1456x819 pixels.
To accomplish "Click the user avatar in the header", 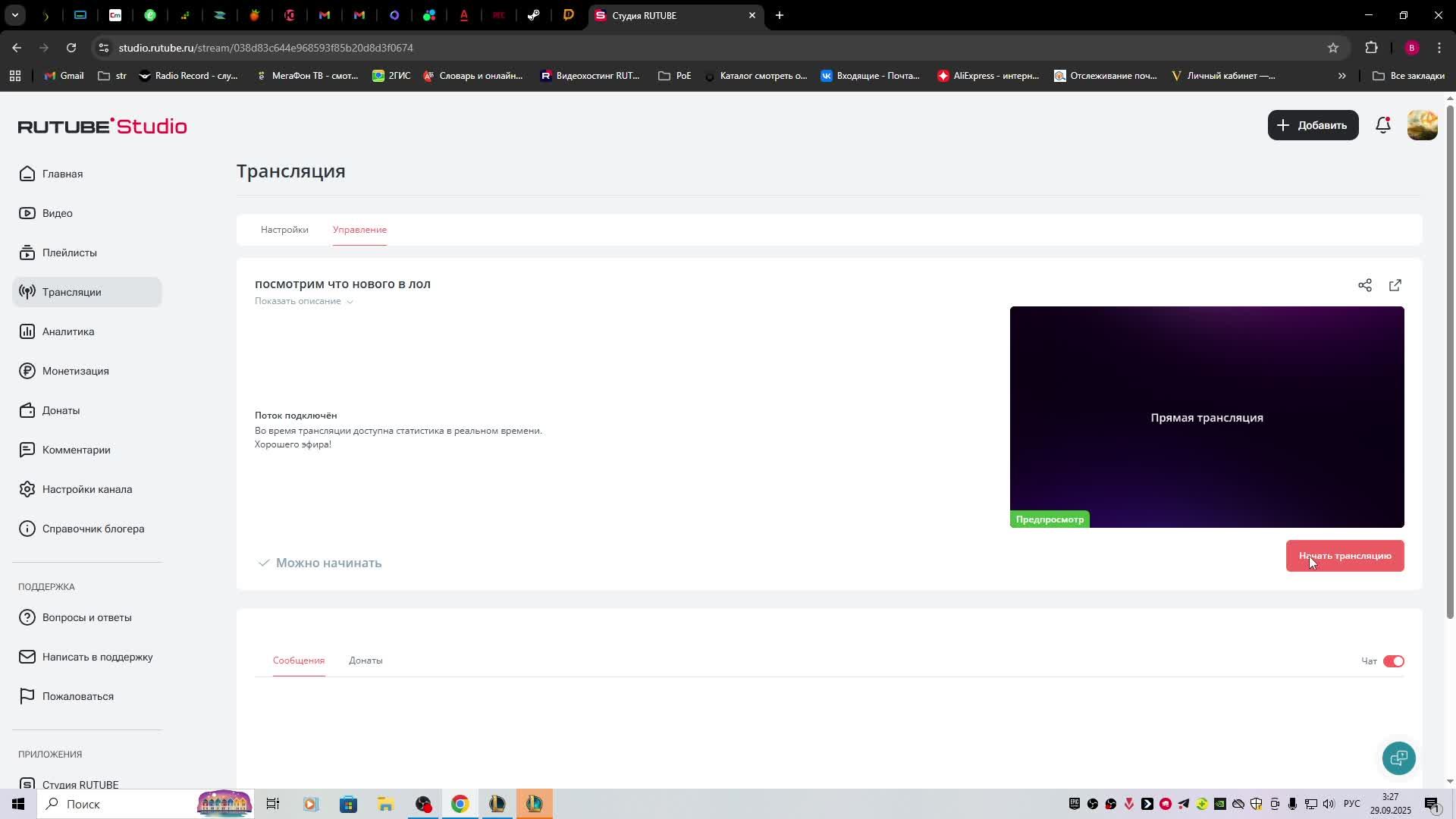I will point(1422,125).
